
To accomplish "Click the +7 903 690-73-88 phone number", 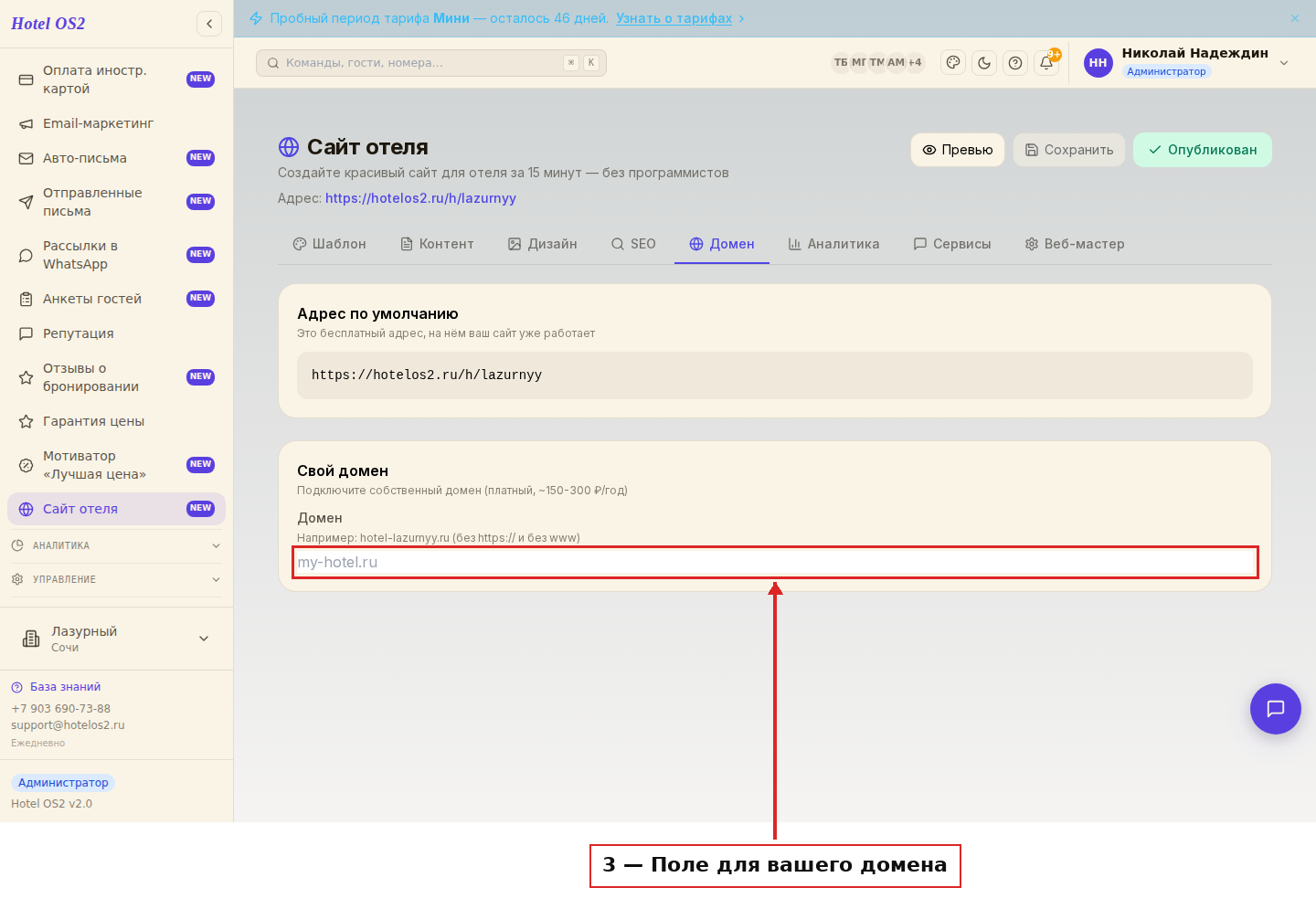I will tap(60, 709).
